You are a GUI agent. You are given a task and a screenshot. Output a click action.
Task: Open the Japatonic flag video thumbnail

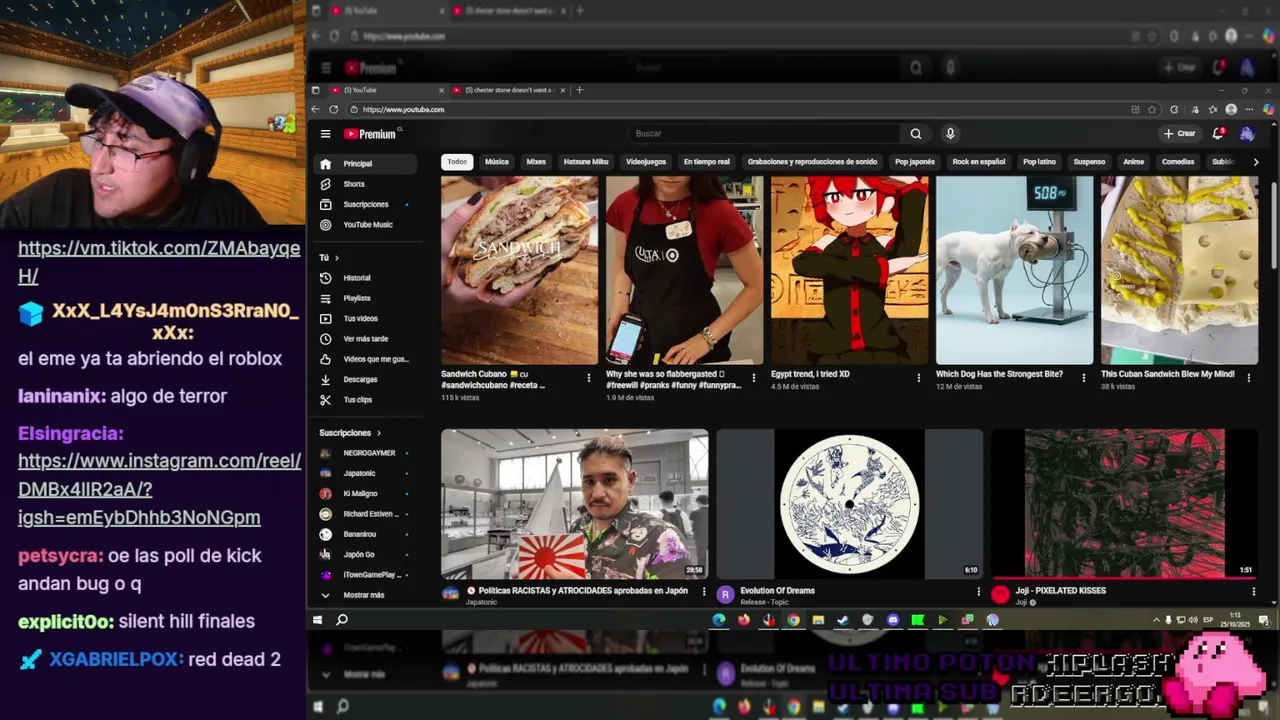[575, 504]
